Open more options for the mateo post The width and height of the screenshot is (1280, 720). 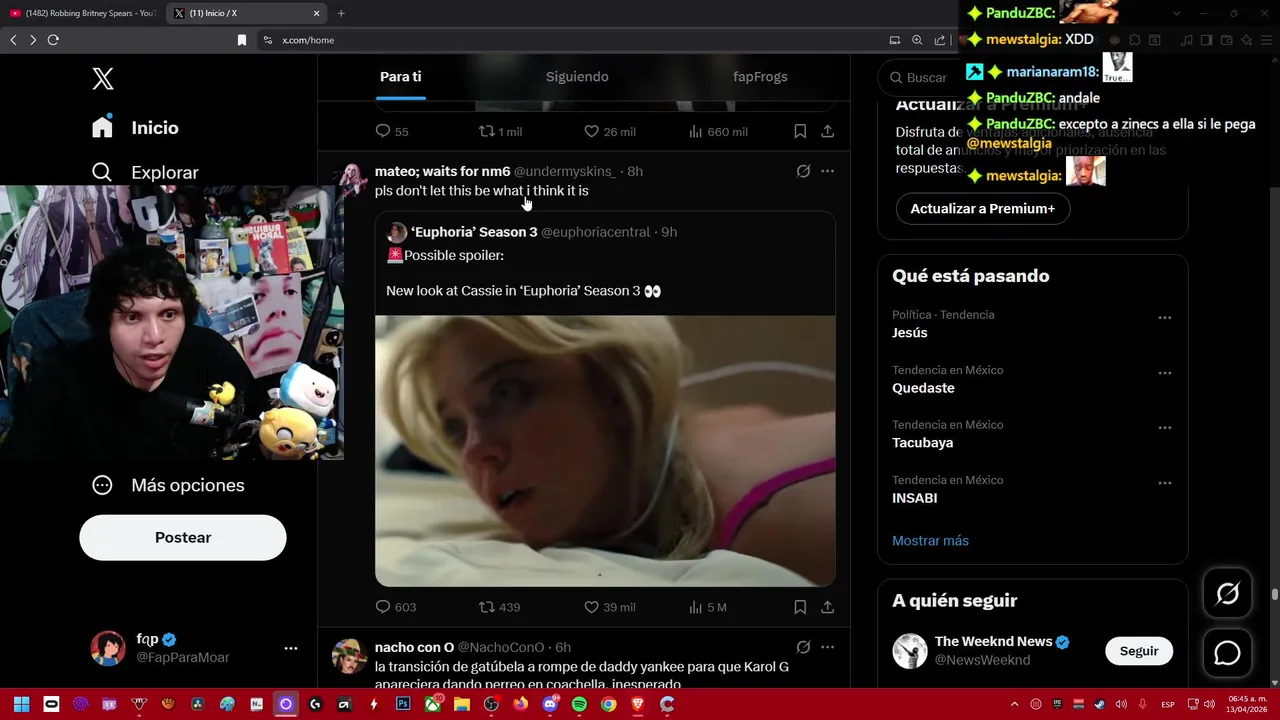coord(827,171)
